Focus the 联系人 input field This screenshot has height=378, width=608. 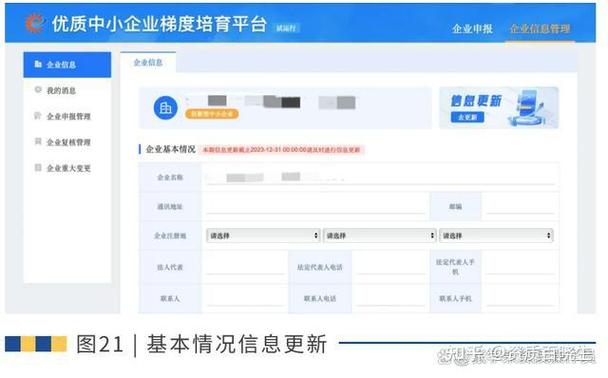coord(245,298)
